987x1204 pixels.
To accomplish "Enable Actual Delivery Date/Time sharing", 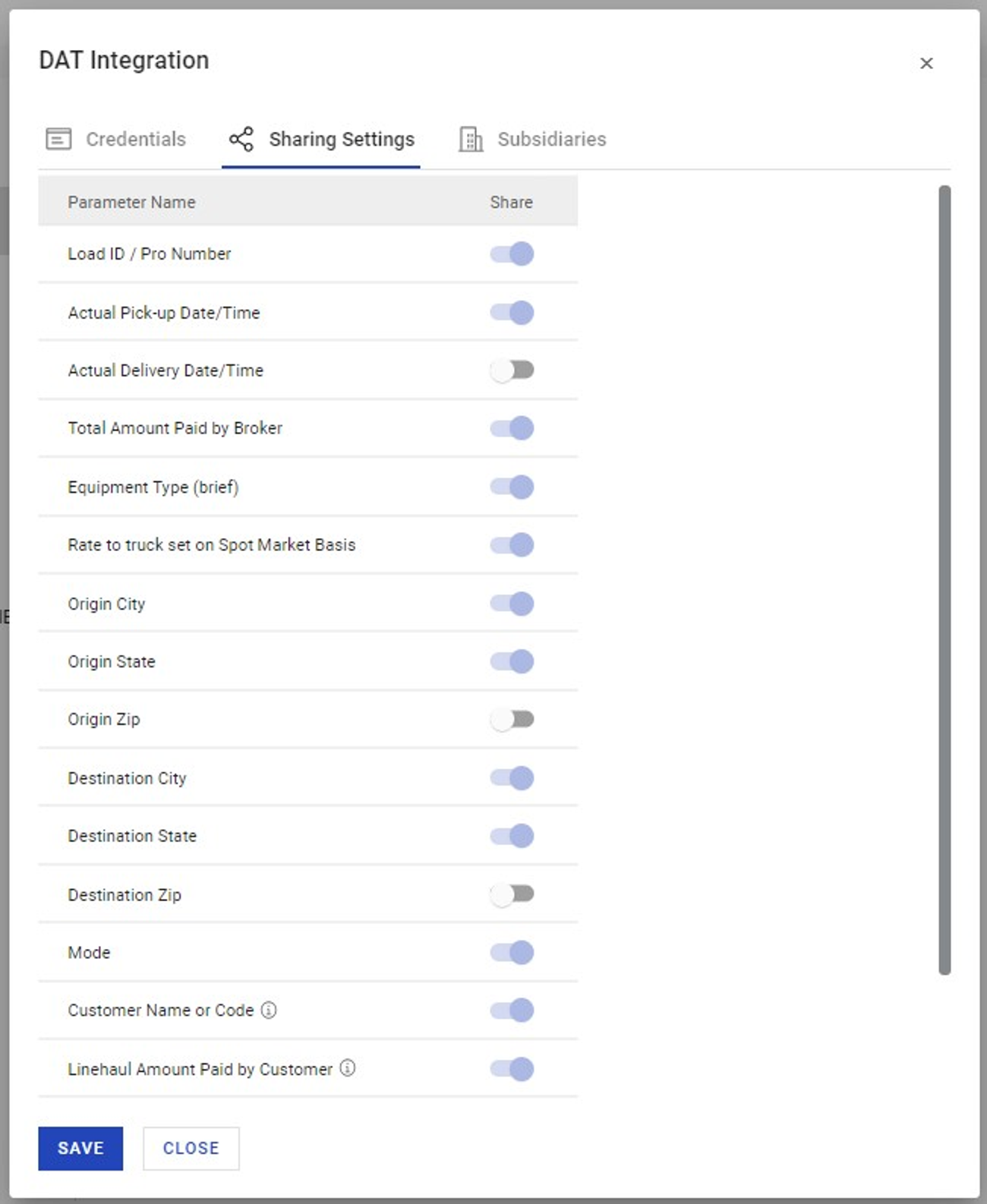I will coord(512,370).
